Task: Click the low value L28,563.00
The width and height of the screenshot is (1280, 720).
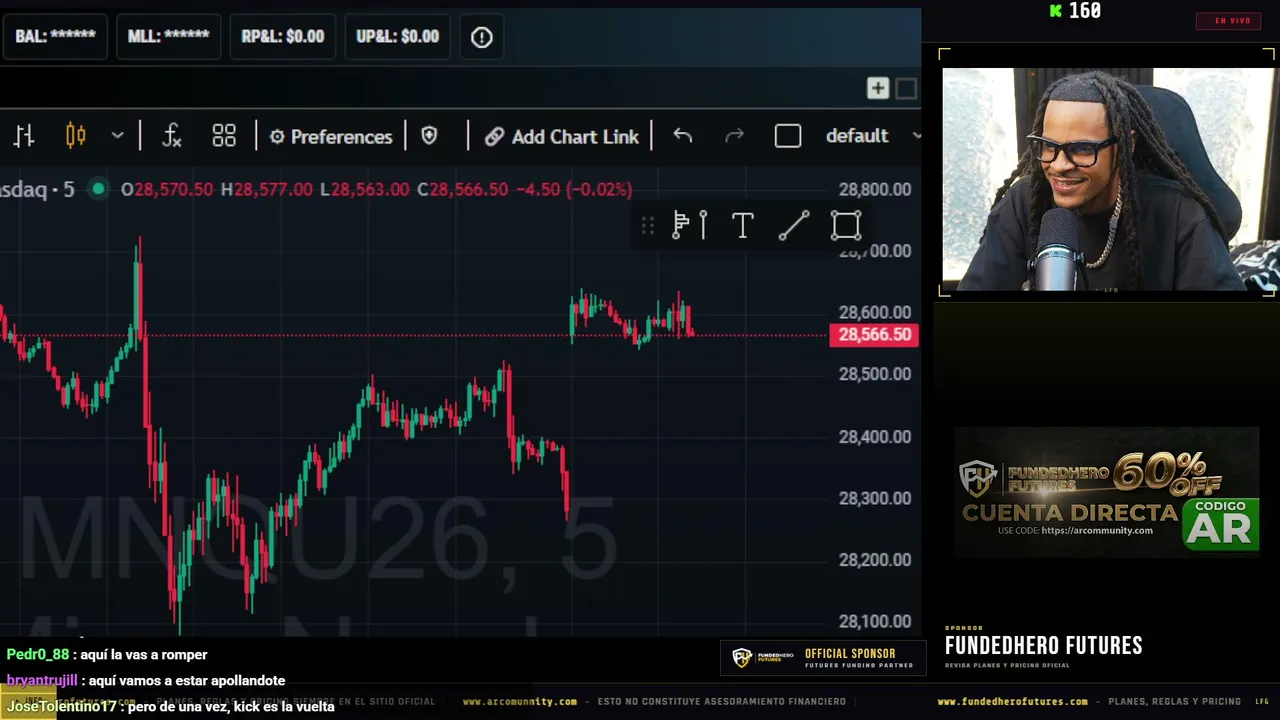Action: coord(364,189)
